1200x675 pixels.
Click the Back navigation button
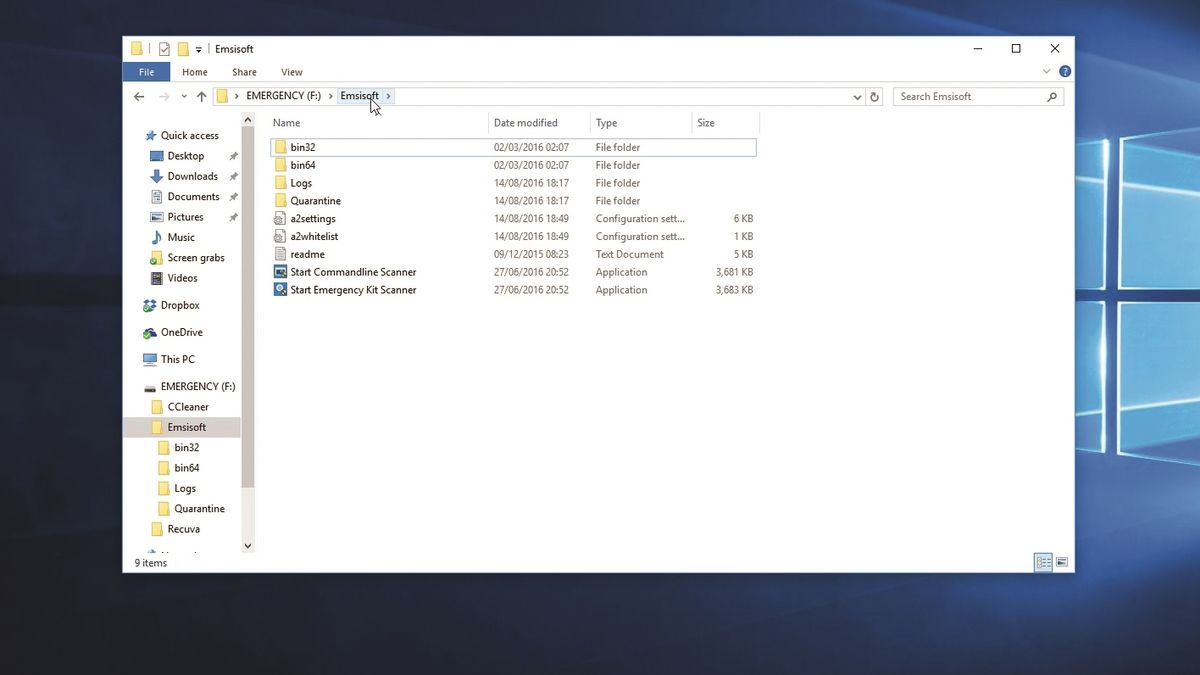coord(139,96)
